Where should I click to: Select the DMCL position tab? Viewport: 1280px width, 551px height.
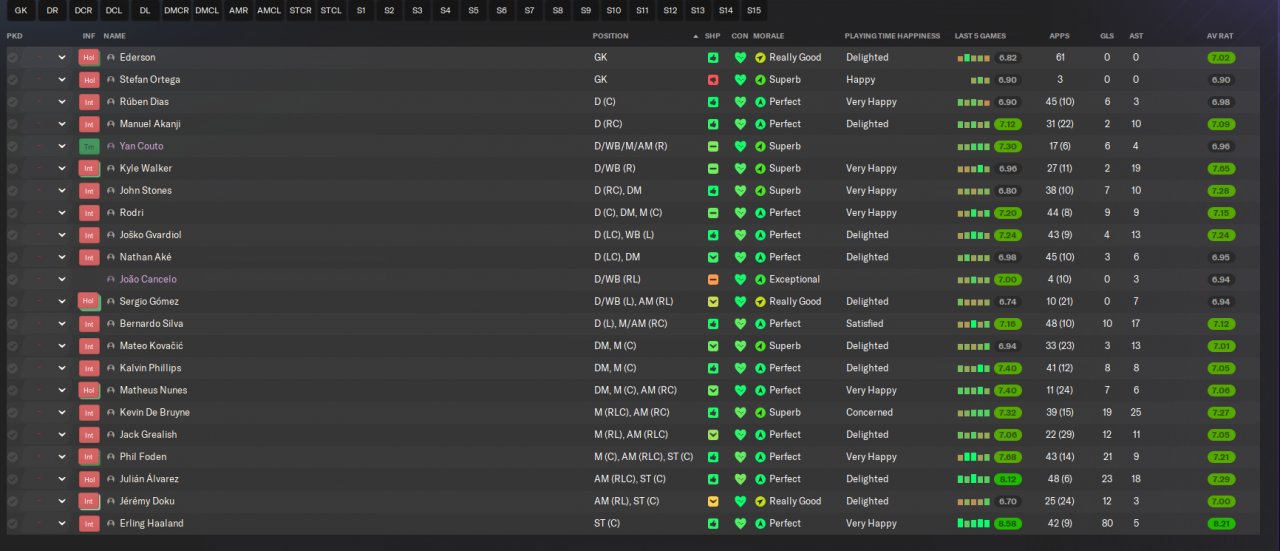pos(207,10)
